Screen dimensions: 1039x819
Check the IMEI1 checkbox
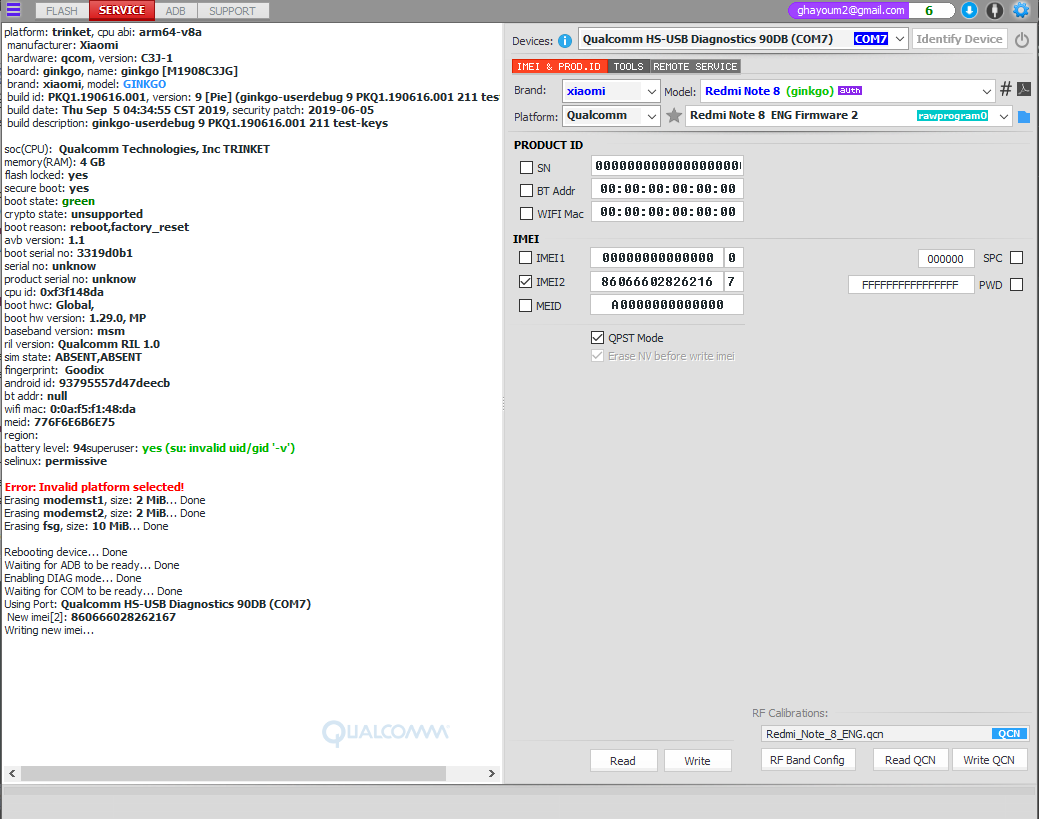tap(525, 258)
